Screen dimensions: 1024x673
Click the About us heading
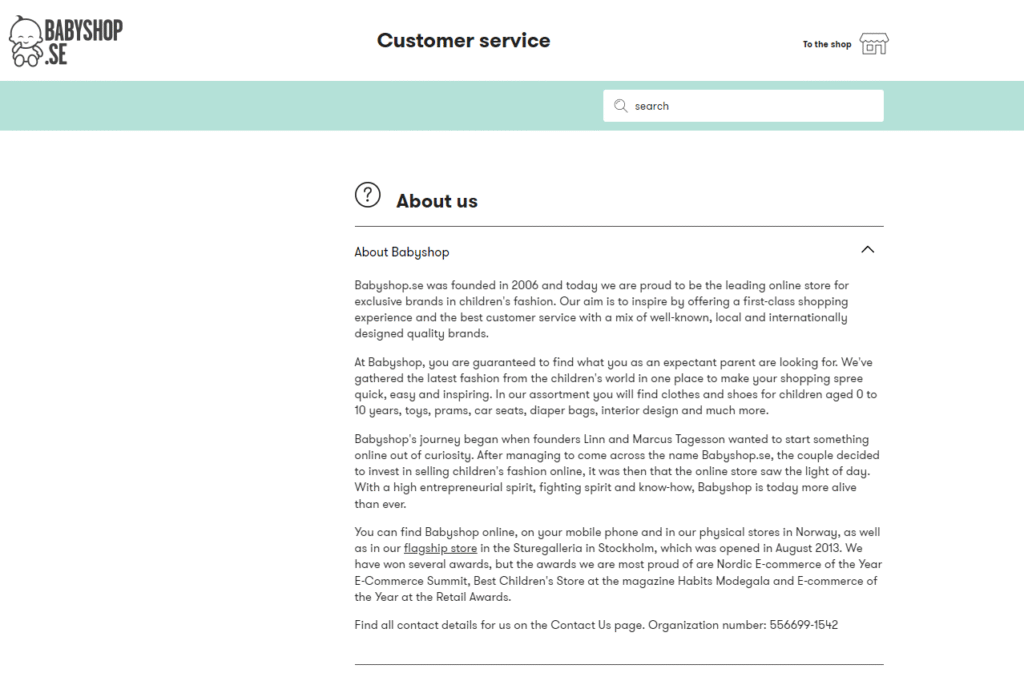(x=437, y=201)
